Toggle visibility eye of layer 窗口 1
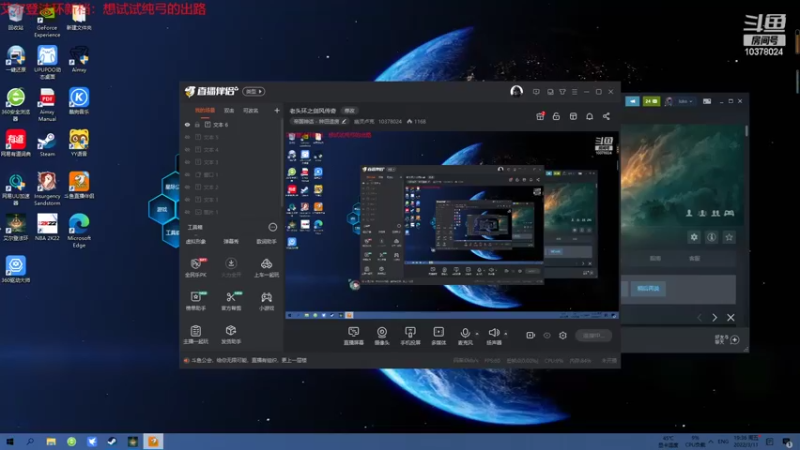The image size is (800, 450). [x=187, y=174]
